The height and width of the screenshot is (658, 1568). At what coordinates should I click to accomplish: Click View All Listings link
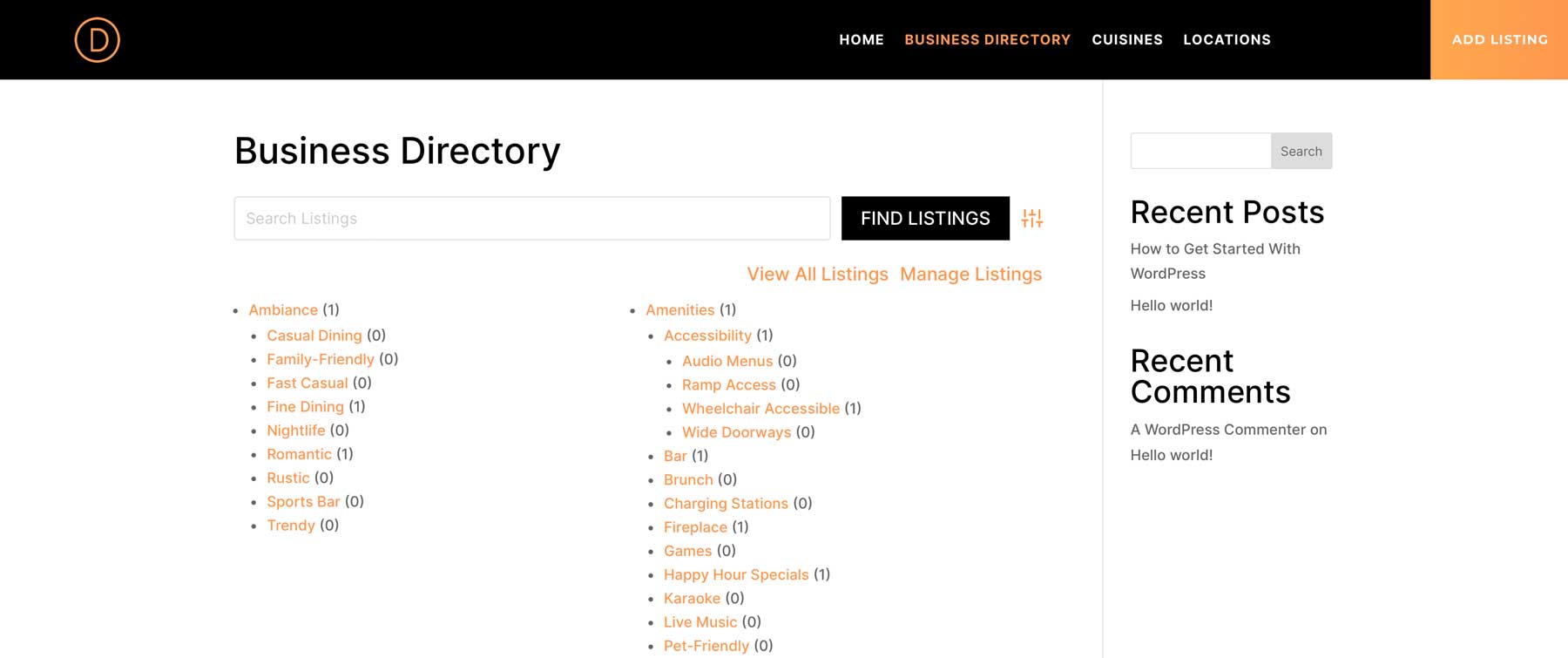coord(816,274)
